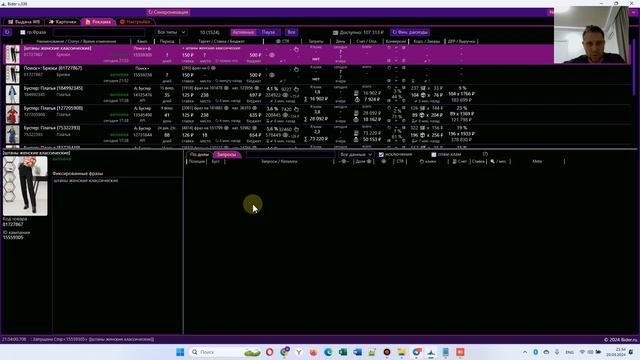This screenshot has height=360, width=640.
Task: Switch to the Карточки tab
Action: tap(62, 22)
